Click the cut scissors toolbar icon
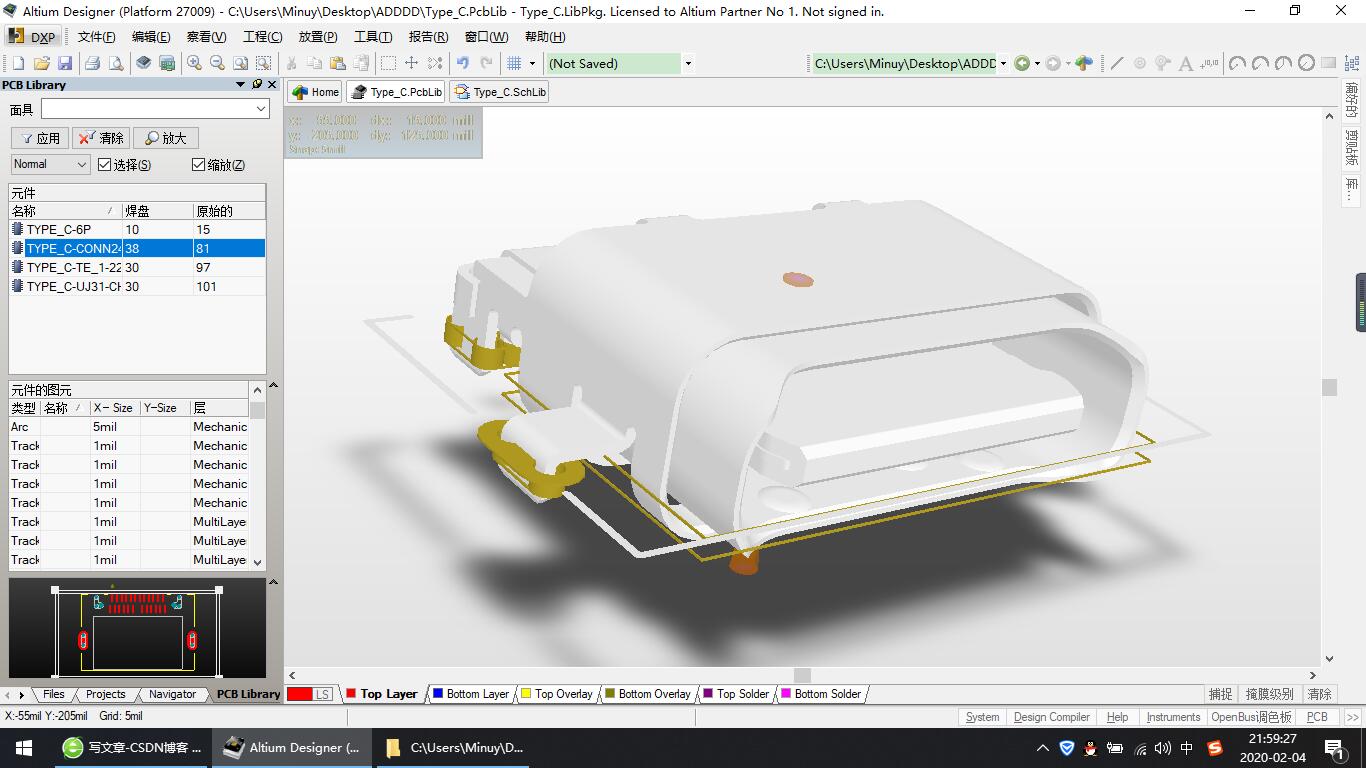This screenshot has height=768, width=1366. [x=291, y=63]
